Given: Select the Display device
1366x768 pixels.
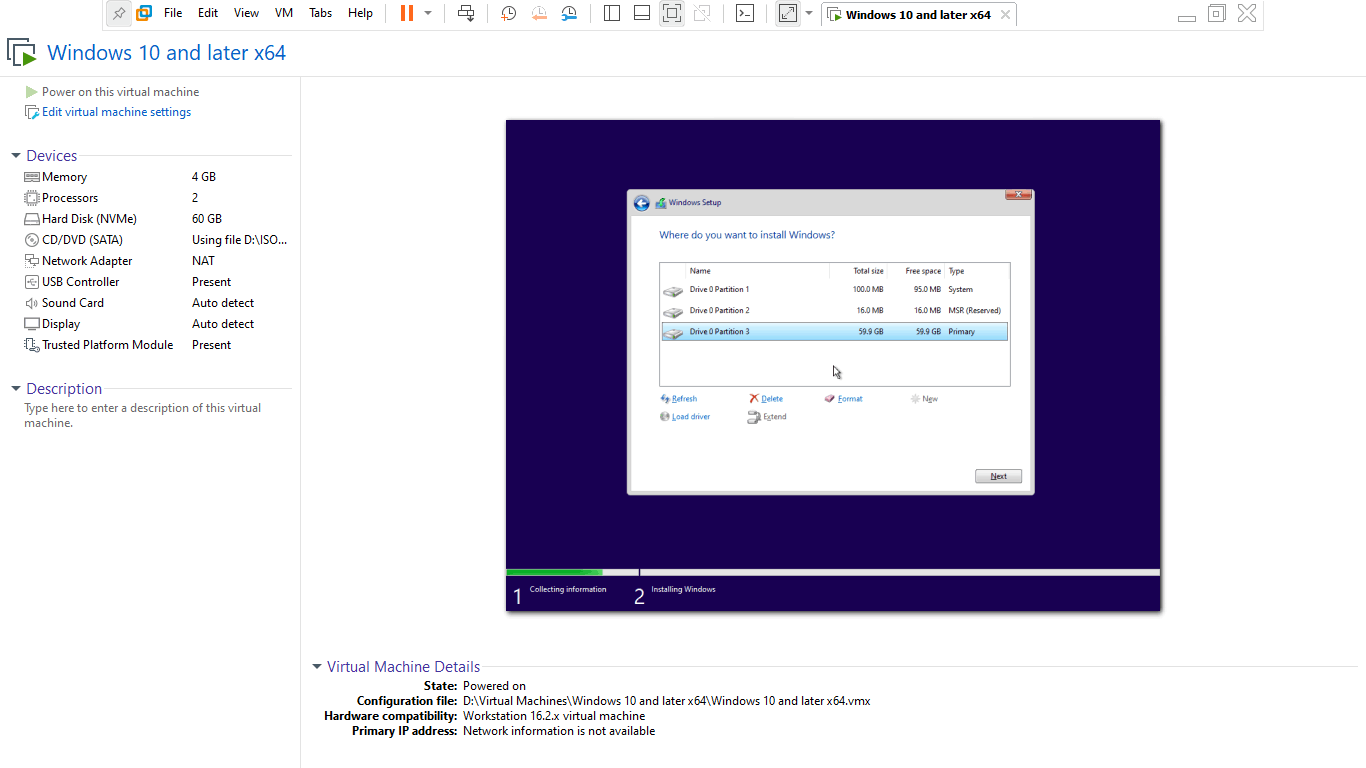Looking at the screenshot, I should pos(158,324).
